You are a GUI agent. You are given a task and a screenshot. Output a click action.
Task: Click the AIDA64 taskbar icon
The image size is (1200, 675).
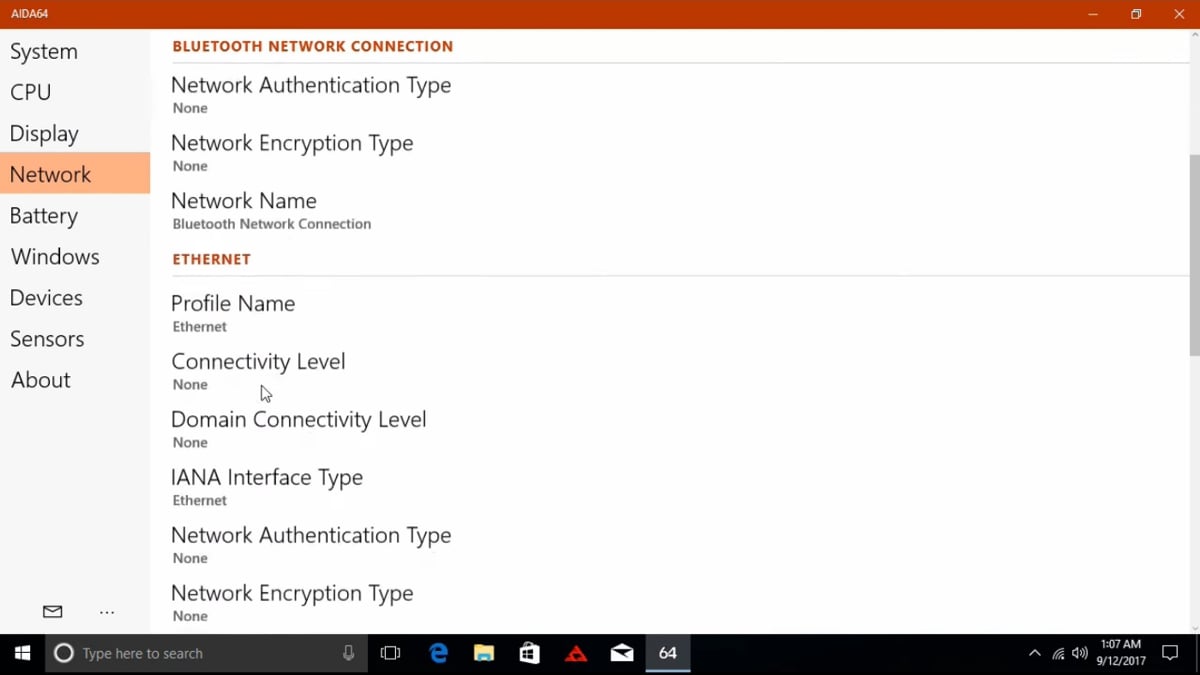[x=667, y=653]
